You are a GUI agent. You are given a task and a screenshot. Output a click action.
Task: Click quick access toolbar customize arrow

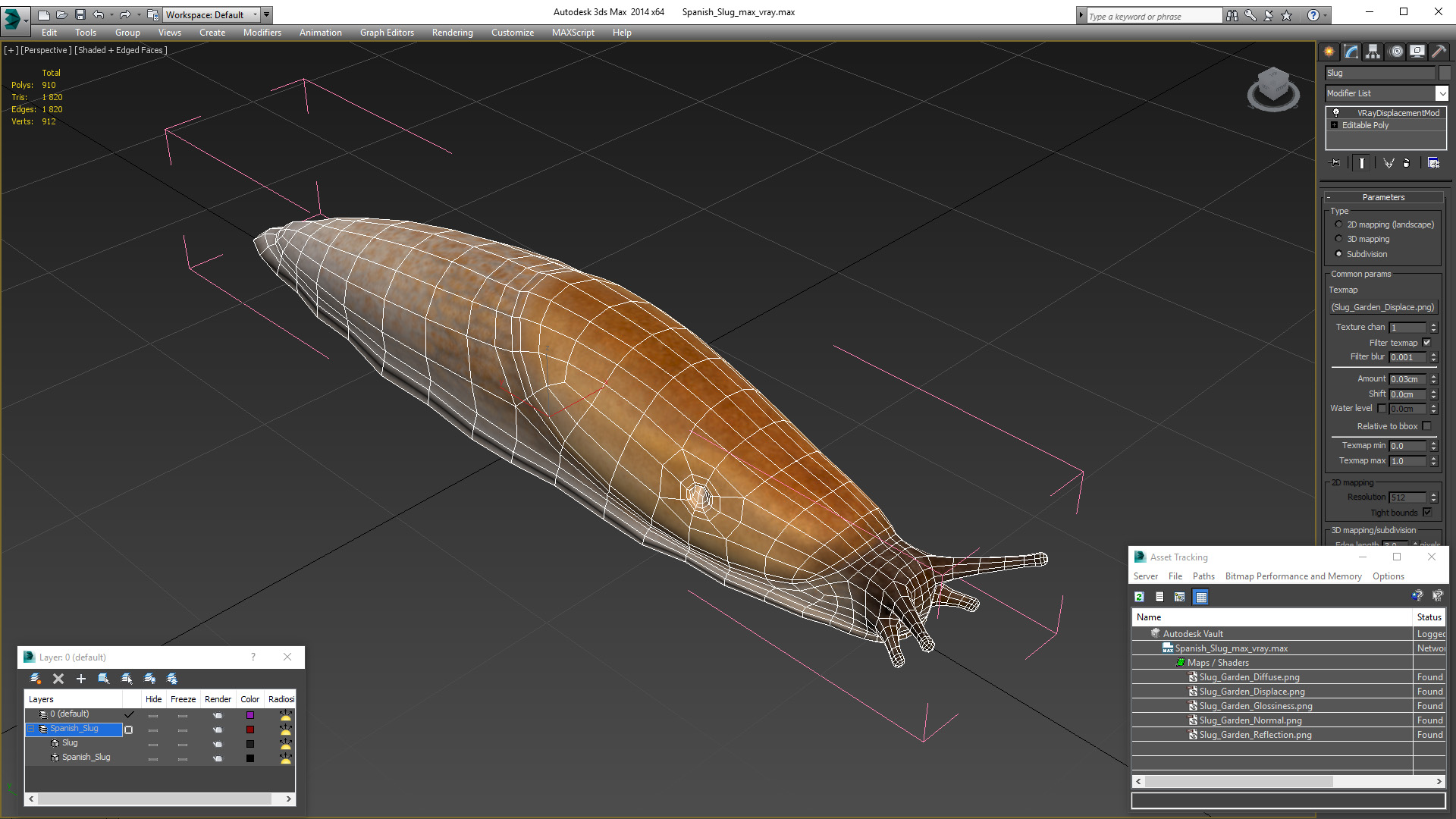(266, 14)
